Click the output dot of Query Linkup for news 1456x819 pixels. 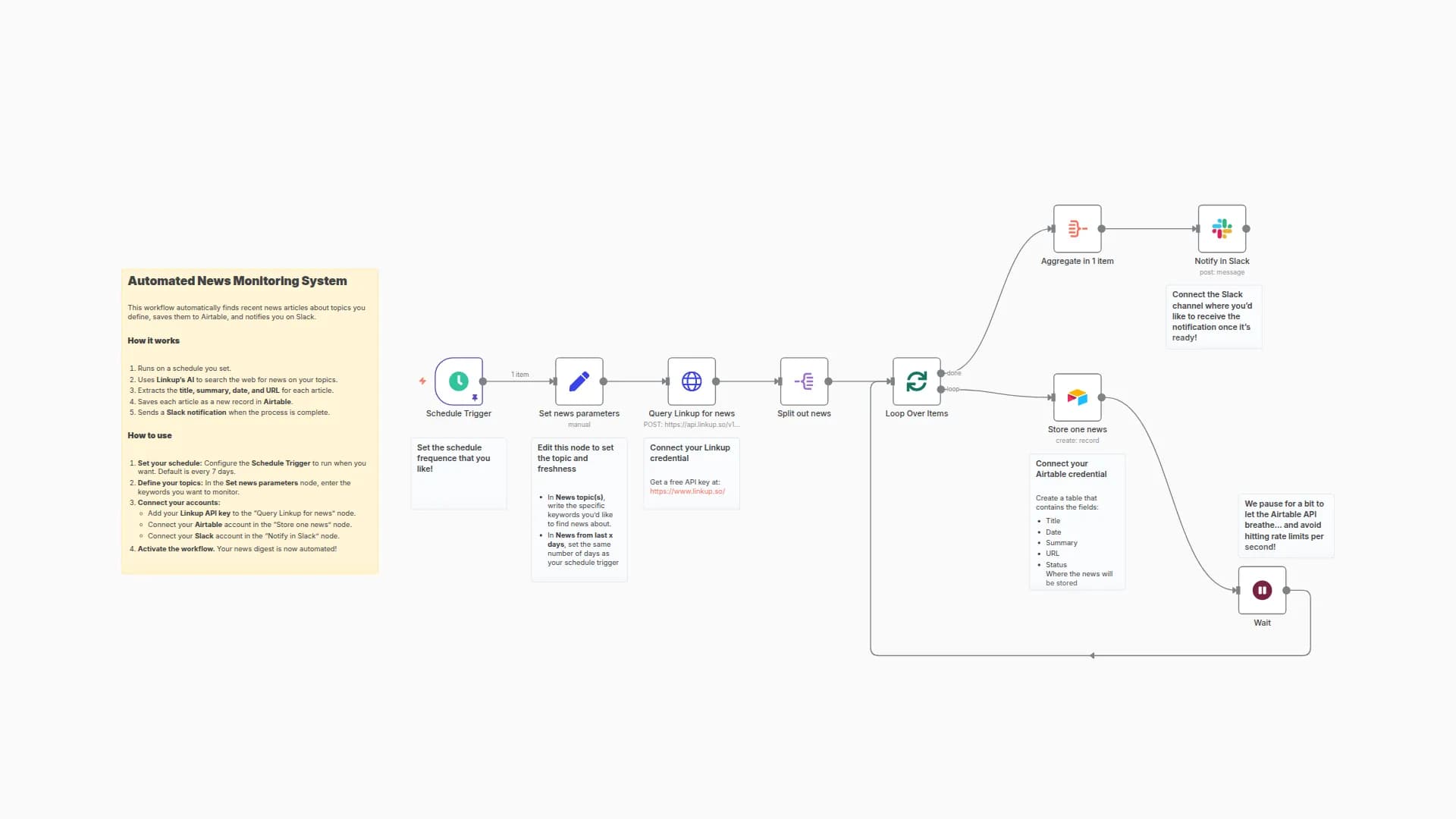714,381
